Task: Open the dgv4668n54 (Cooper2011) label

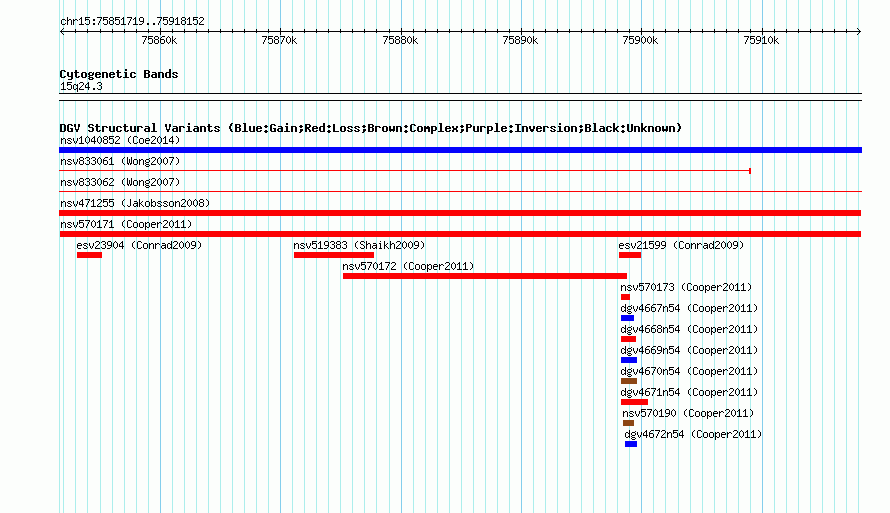Action: 689,329
